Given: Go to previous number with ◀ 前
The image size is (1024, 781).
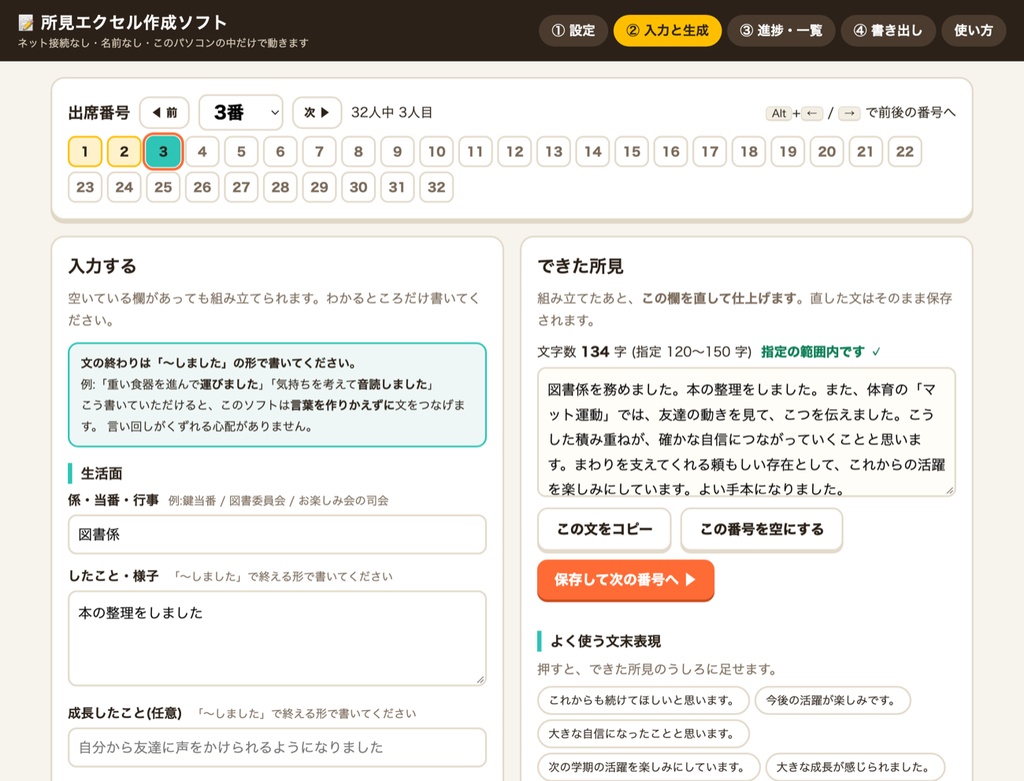Looking at the screenshot, I should tap(165, 112).
